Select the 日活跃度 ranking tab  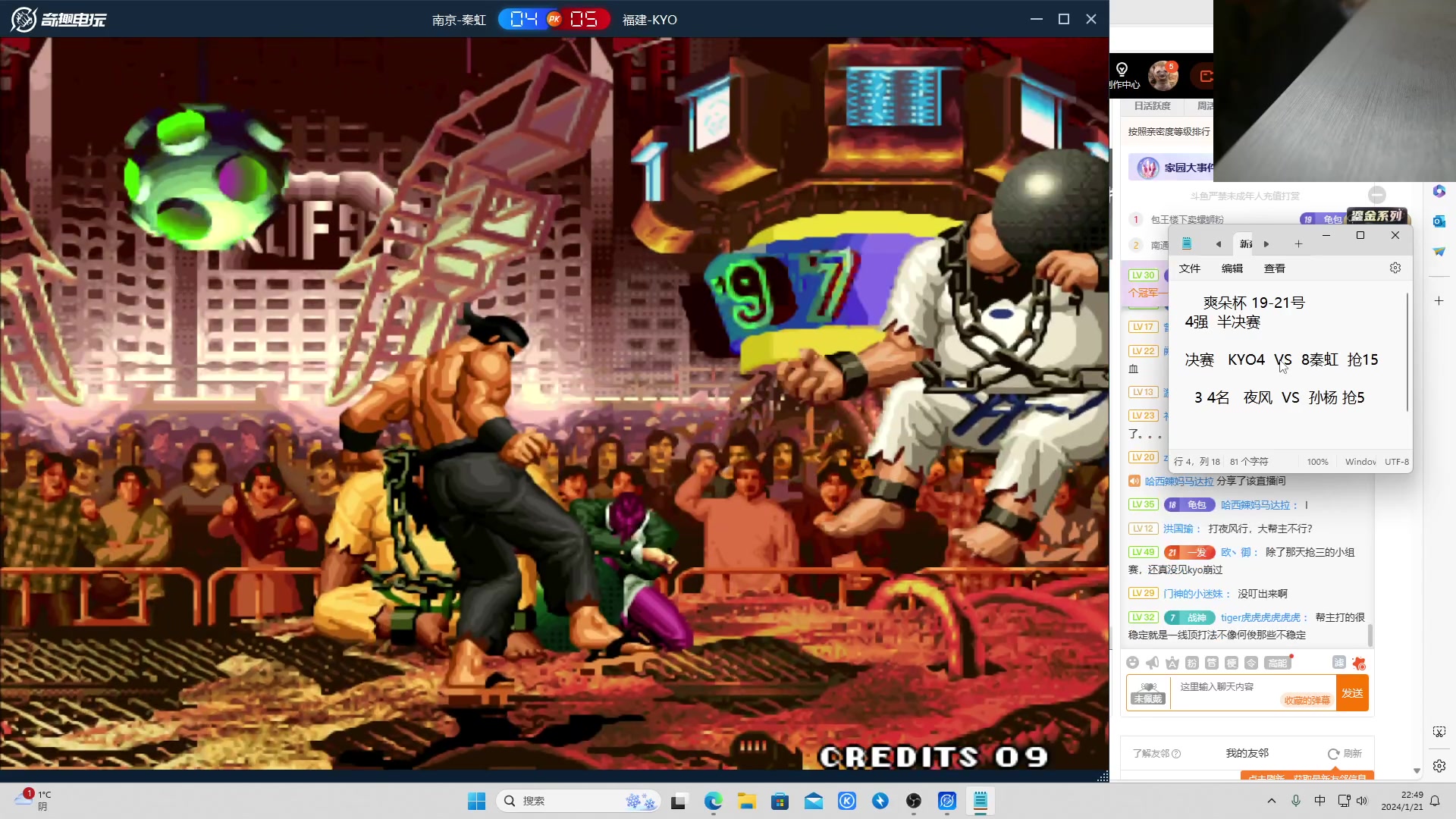click(x=1152, y=106)
